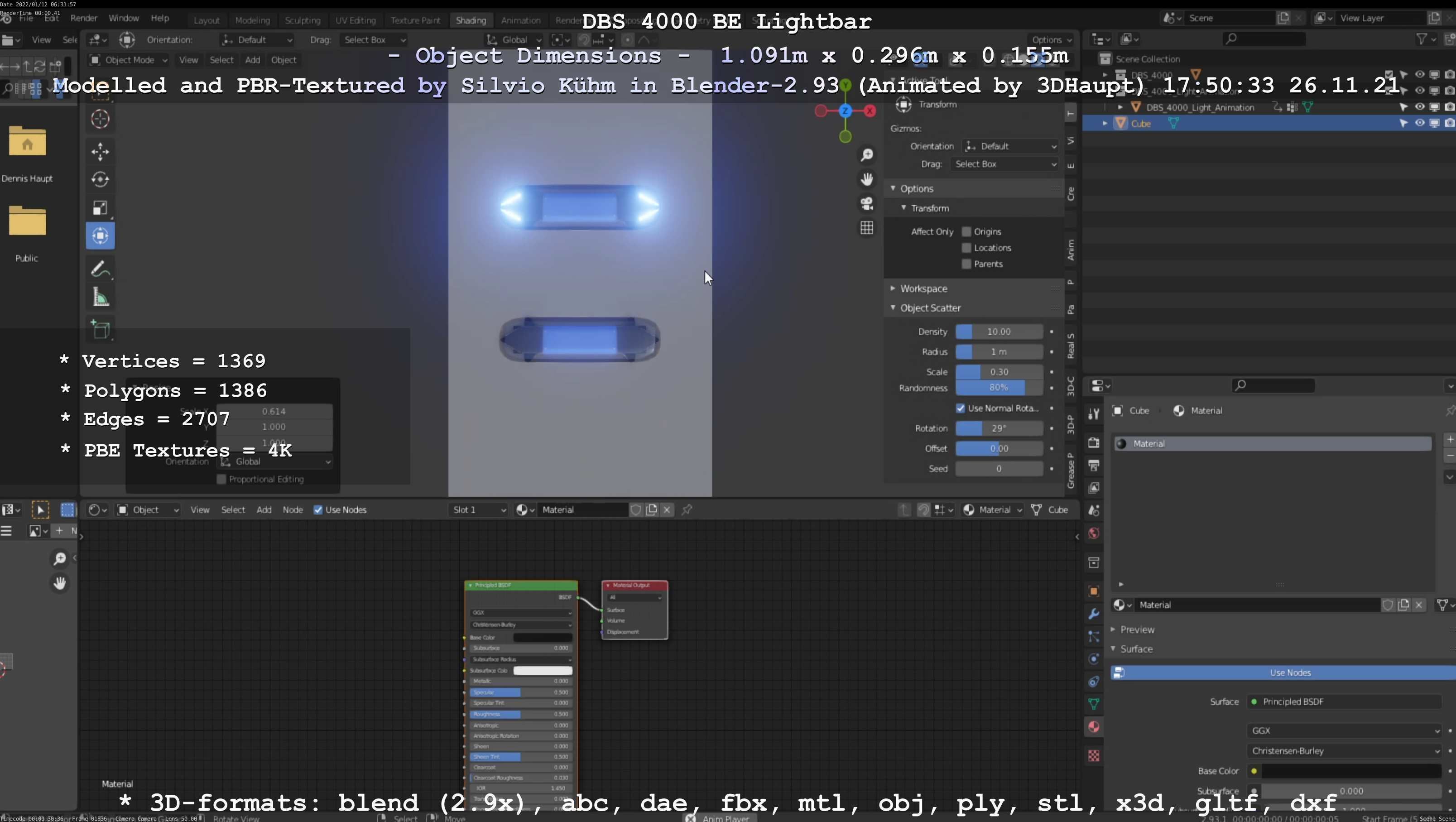
Task: Toggle Use Normal Rotation checkbox
Action: pyautogui.click(x=960, y=408)
